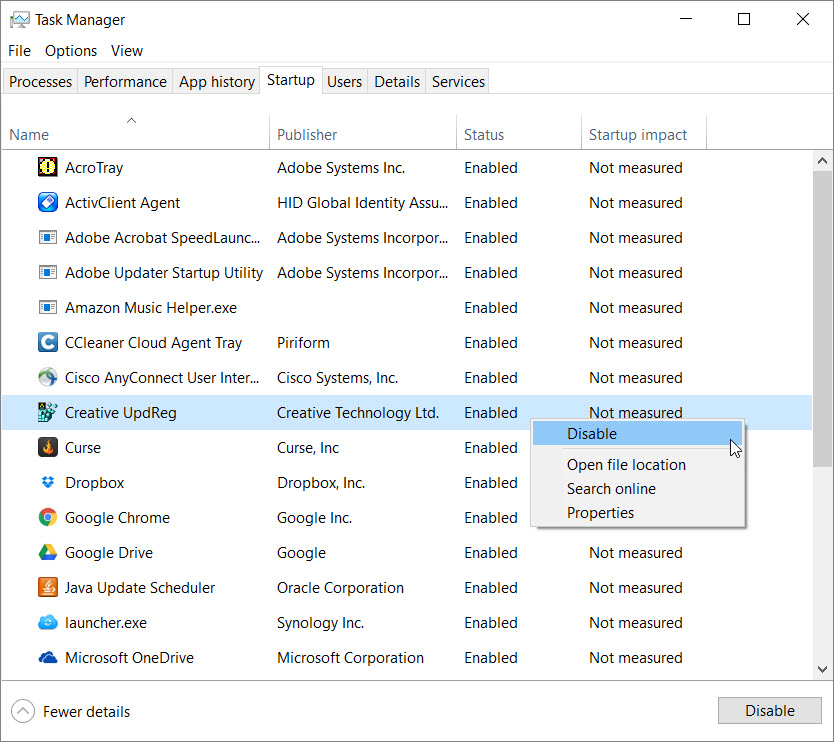The image size is (834, 742).
Task: Select the CCleaner Cloud Agent Tray name
Action: coord(153,343)
